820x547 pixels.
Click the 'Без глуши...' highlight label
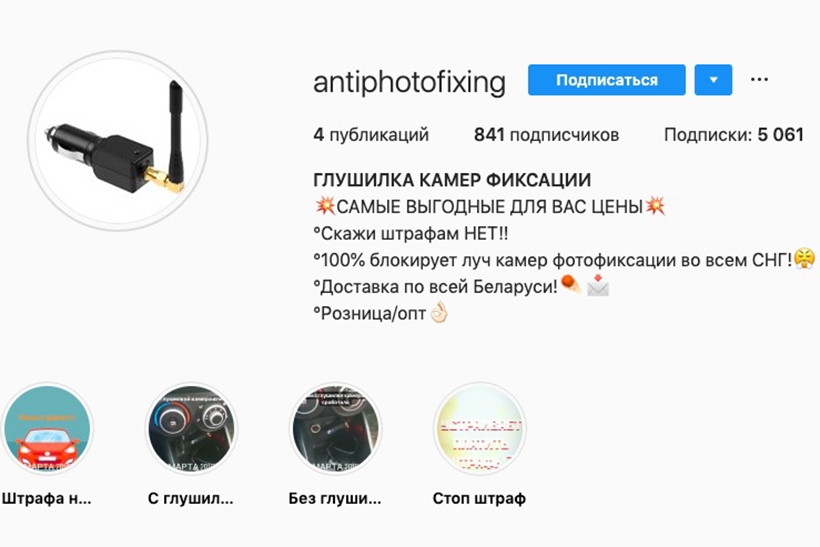[x=335, y=498]
